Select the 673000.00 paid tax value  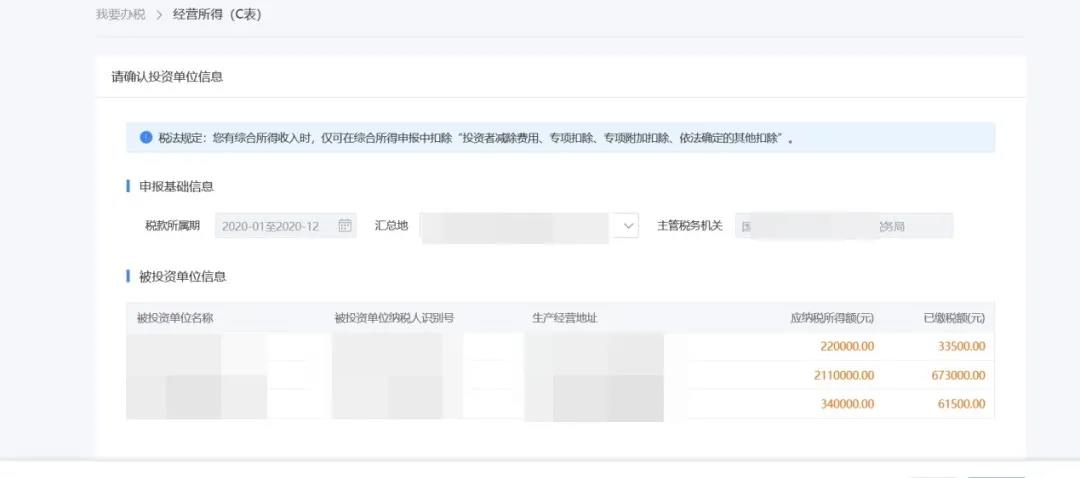(x=959, y=375)
